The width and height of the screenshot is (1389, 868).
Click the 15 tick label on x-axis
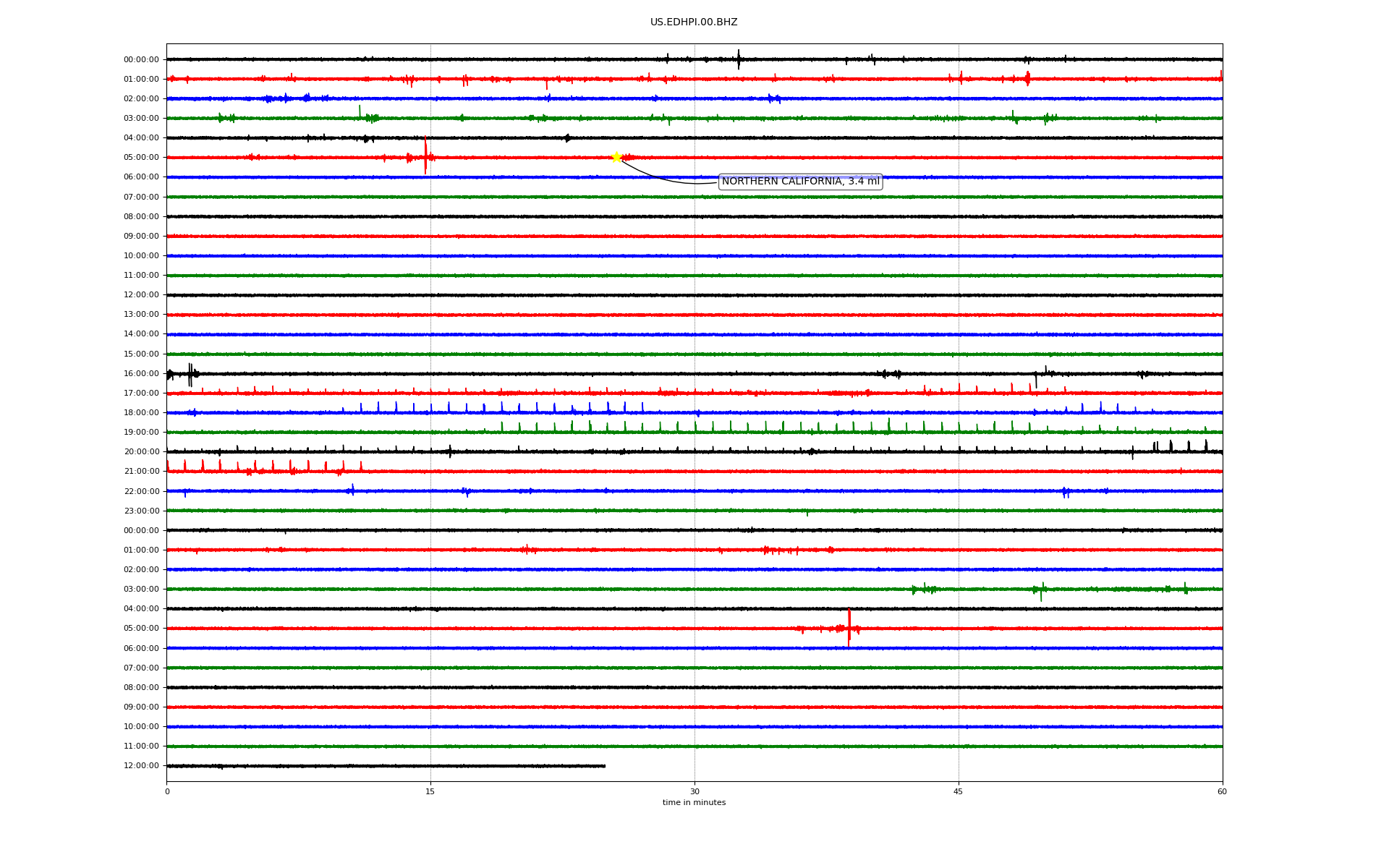pos(430,791)
